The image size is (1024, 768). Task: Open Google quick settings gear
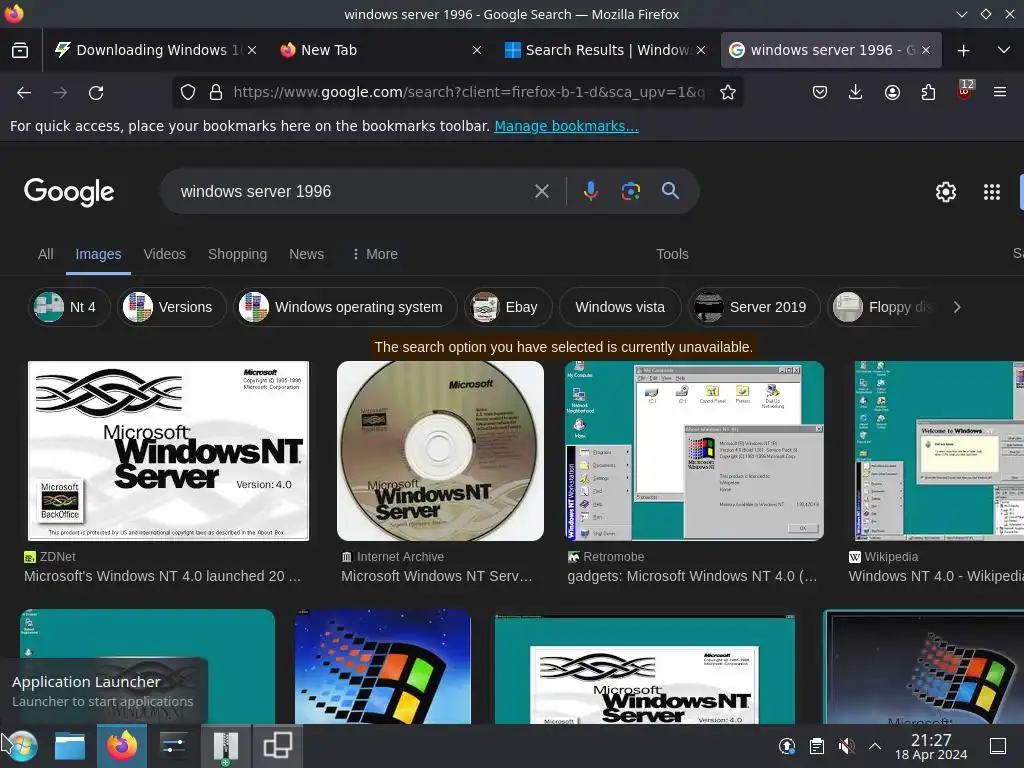(946, 191)
